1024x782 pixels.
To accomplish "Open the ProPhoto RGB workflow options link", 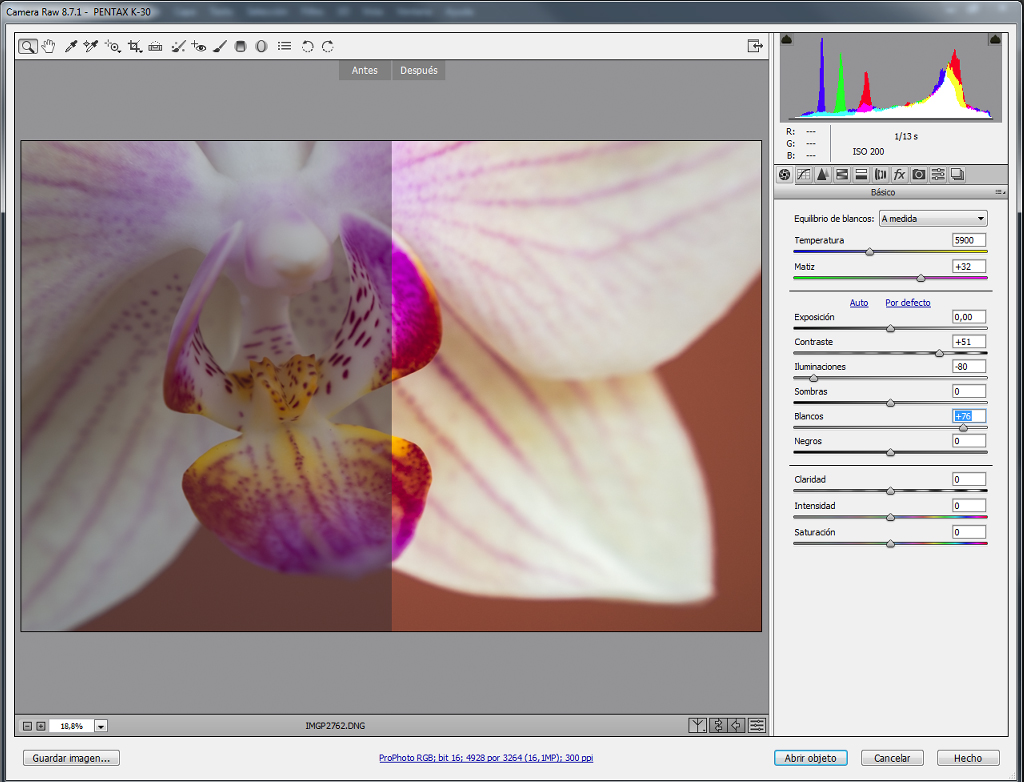I will (x=486, y=758).
